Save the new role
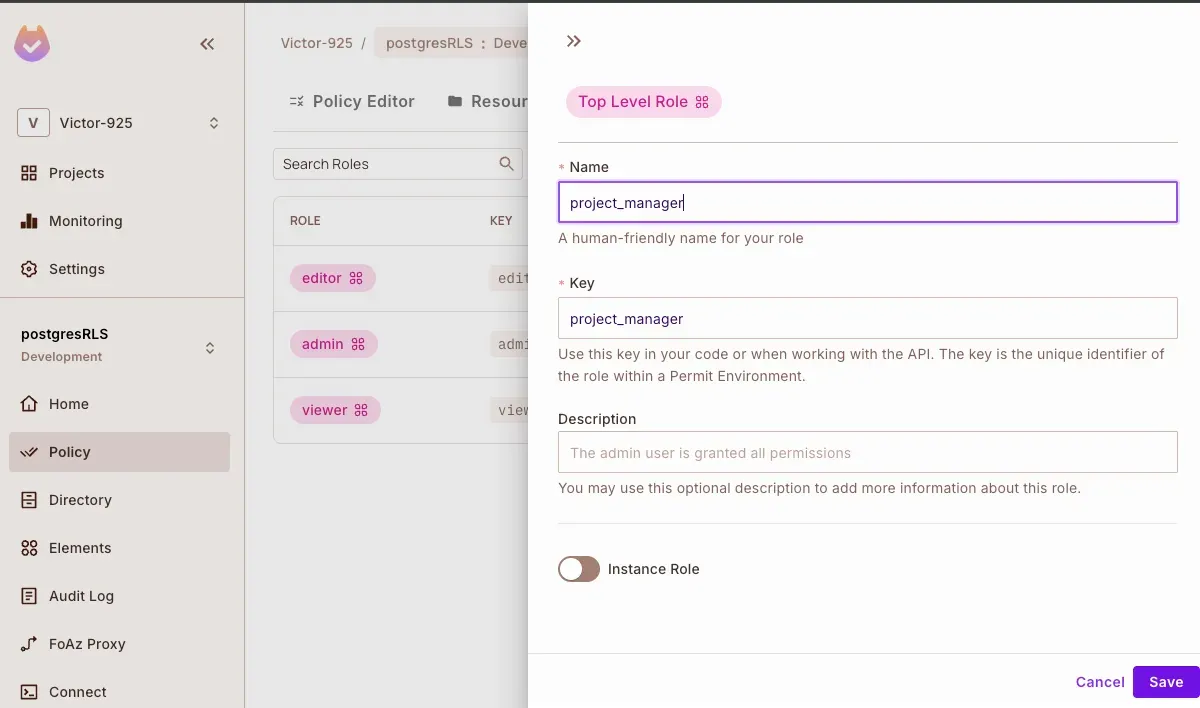Screen dimensions: 1200x708 pyautogui.click(x=1165, y=682)
